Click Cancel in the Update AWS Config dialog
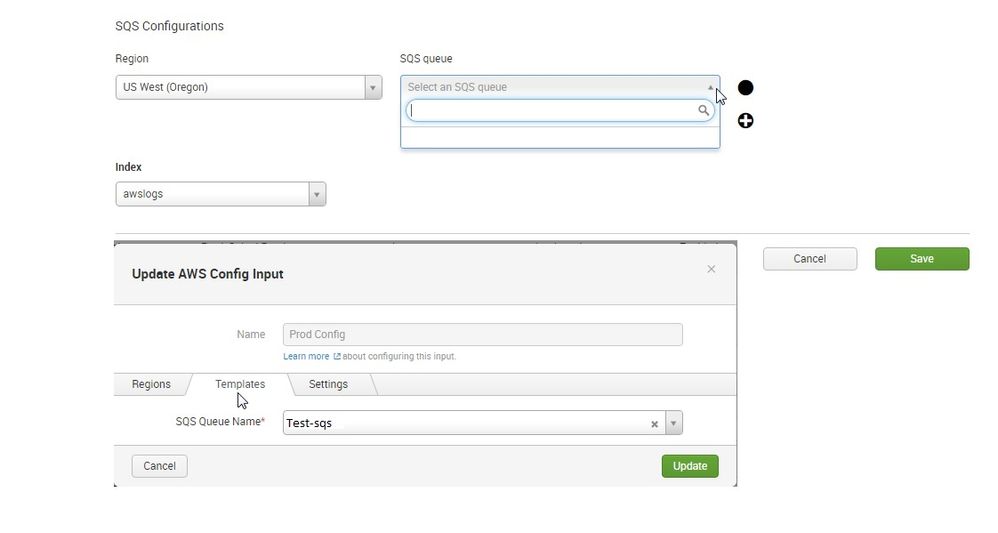This screenshot has width=998, height=533. pyautogui.click(x=160, y=466)
